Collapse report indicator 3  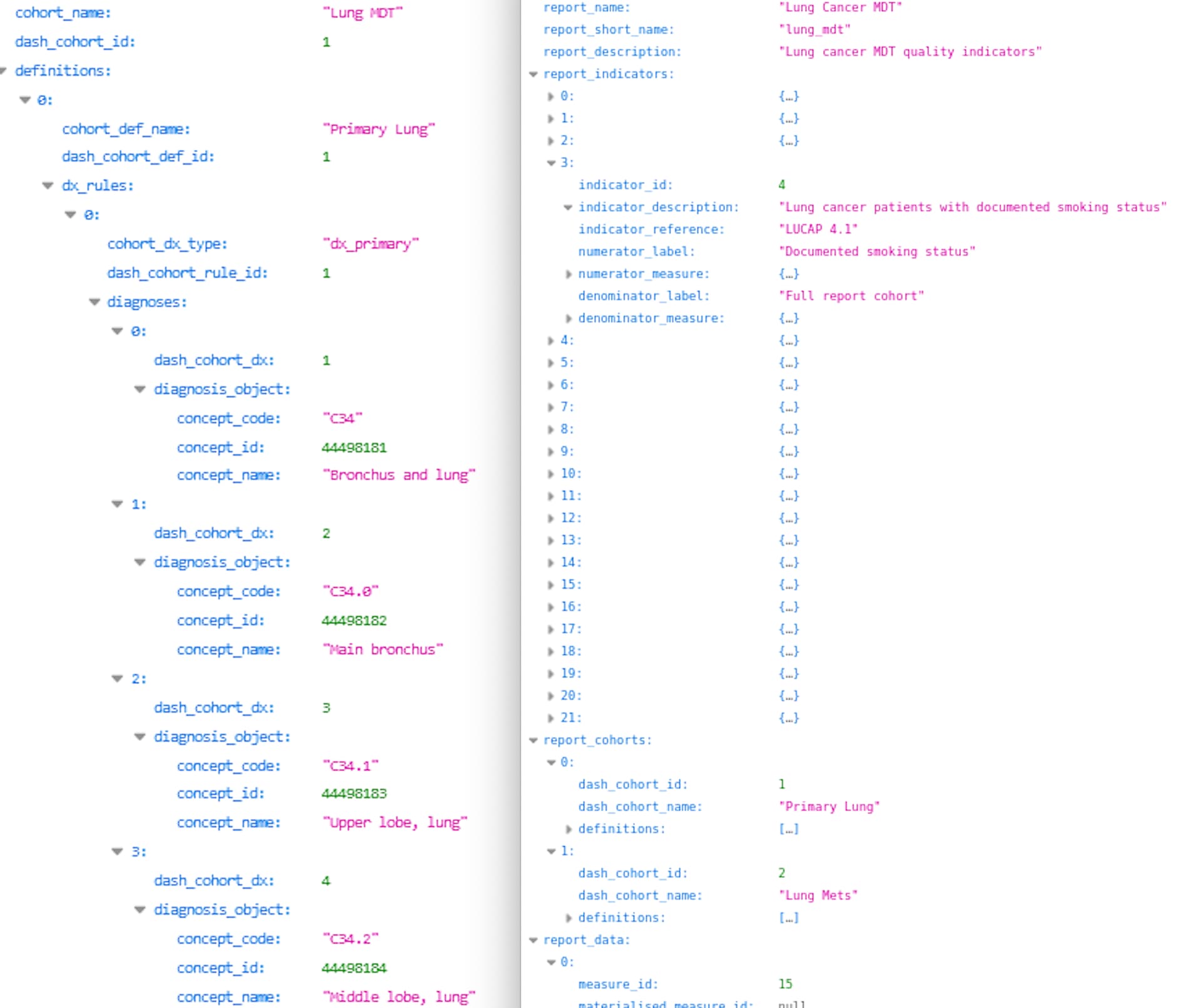pyautogui.click(x=551, y=163)
